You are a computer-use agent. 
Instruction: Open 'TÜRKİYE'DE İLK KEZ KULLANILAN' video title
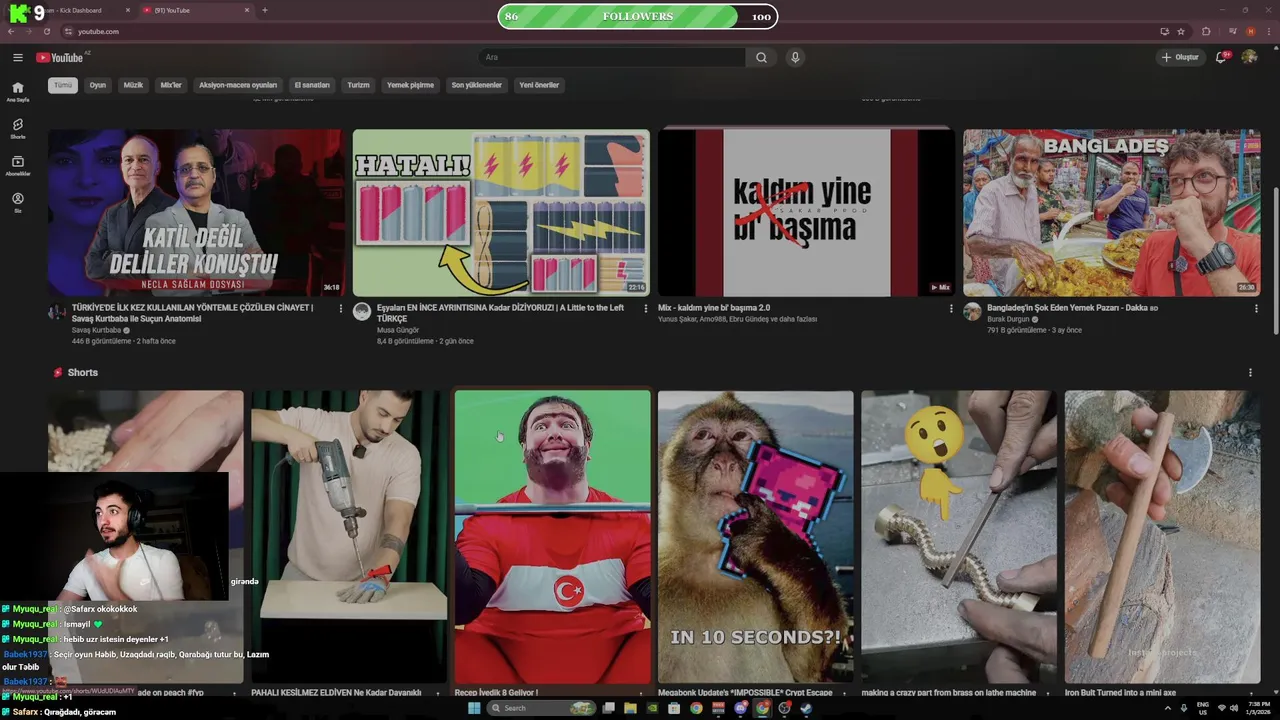point(192,313)
